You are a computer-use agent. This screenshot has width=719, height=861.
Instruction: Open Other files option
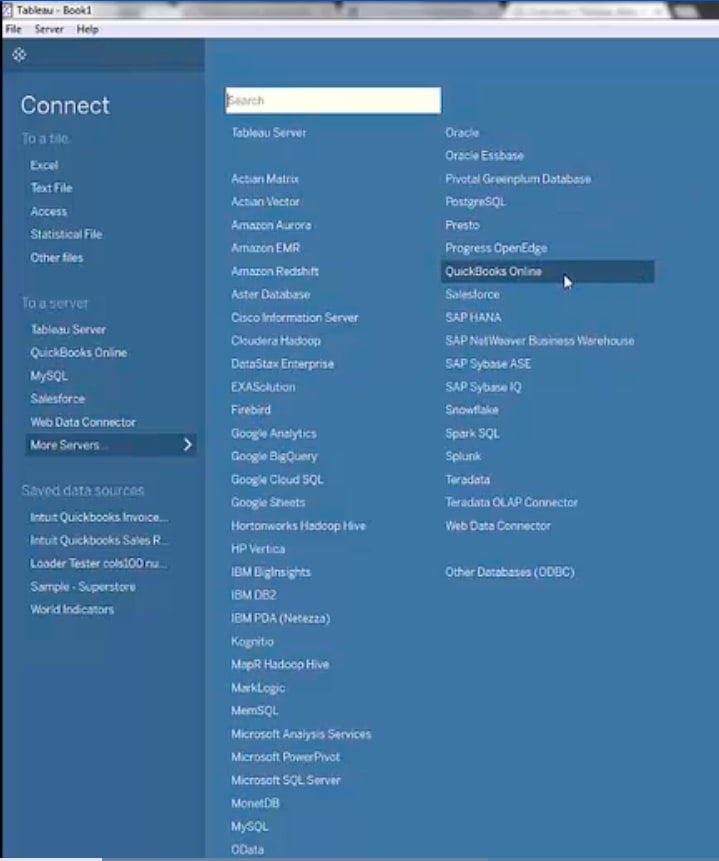(x=57, y=258)
